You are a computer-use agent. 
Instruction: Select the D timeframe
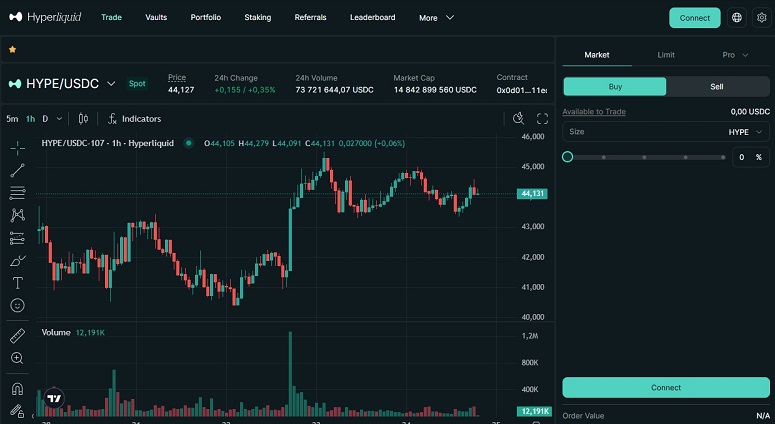point(45,119)
